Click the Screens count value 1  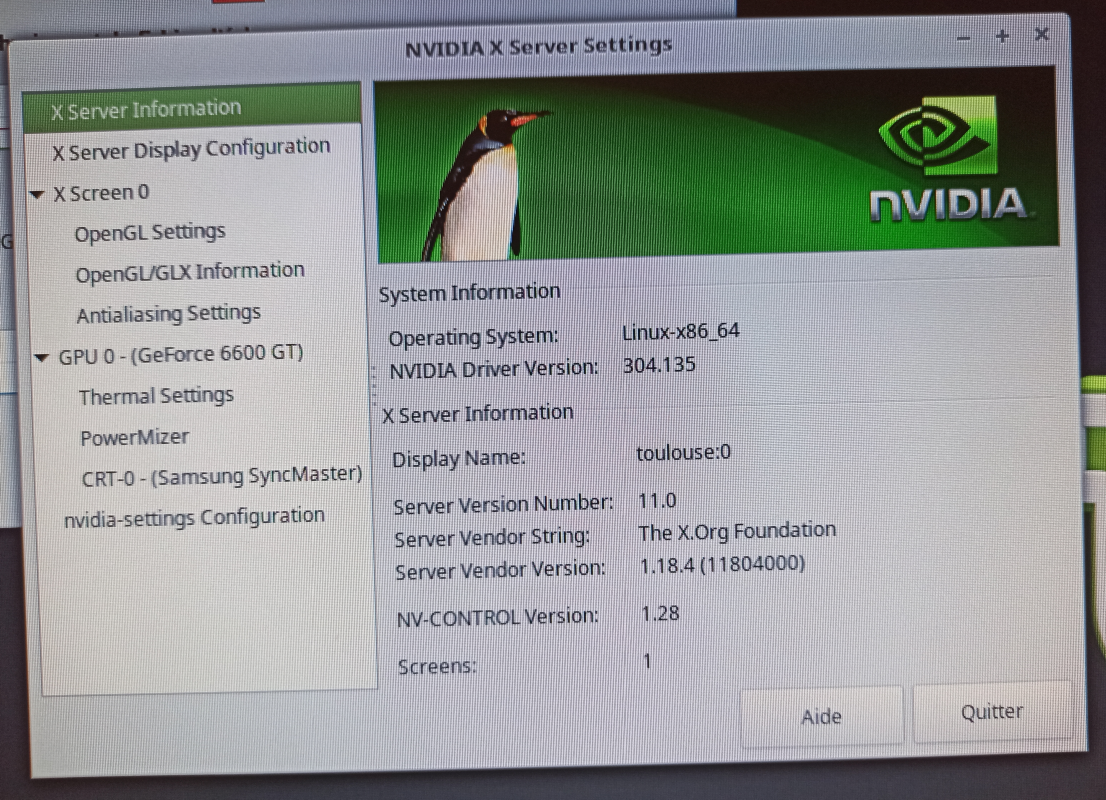click(x=647, y=661)
